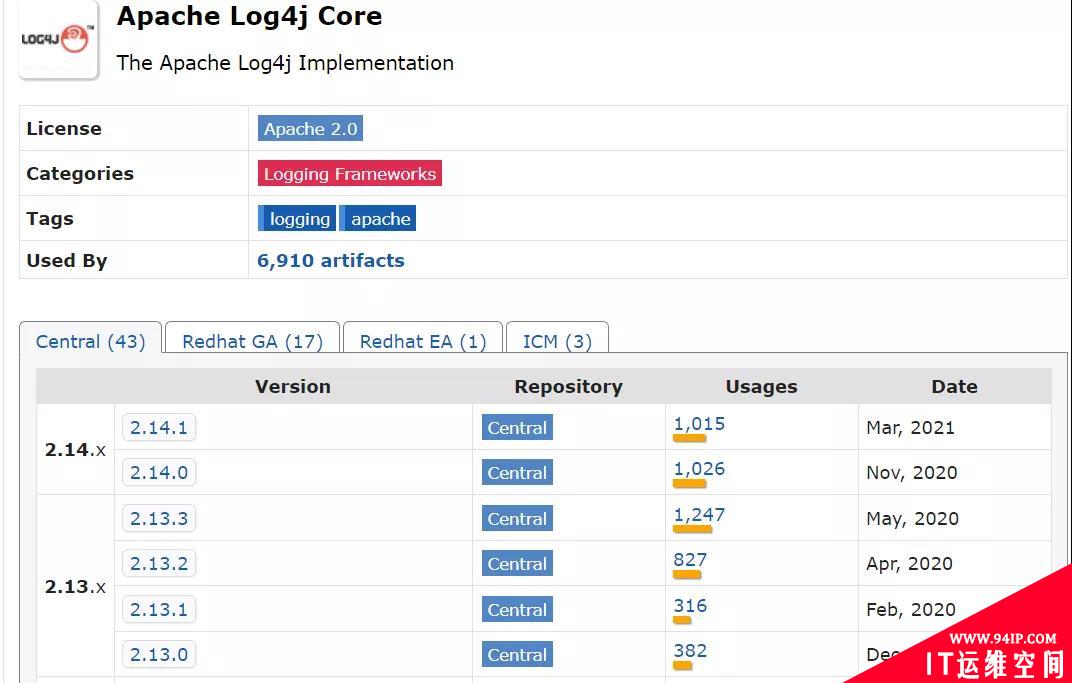Image resolution: width=1072 pixels, height=683 pixels.
Task: Click the Feb, 2020 date cell
Action: (911, 610)
